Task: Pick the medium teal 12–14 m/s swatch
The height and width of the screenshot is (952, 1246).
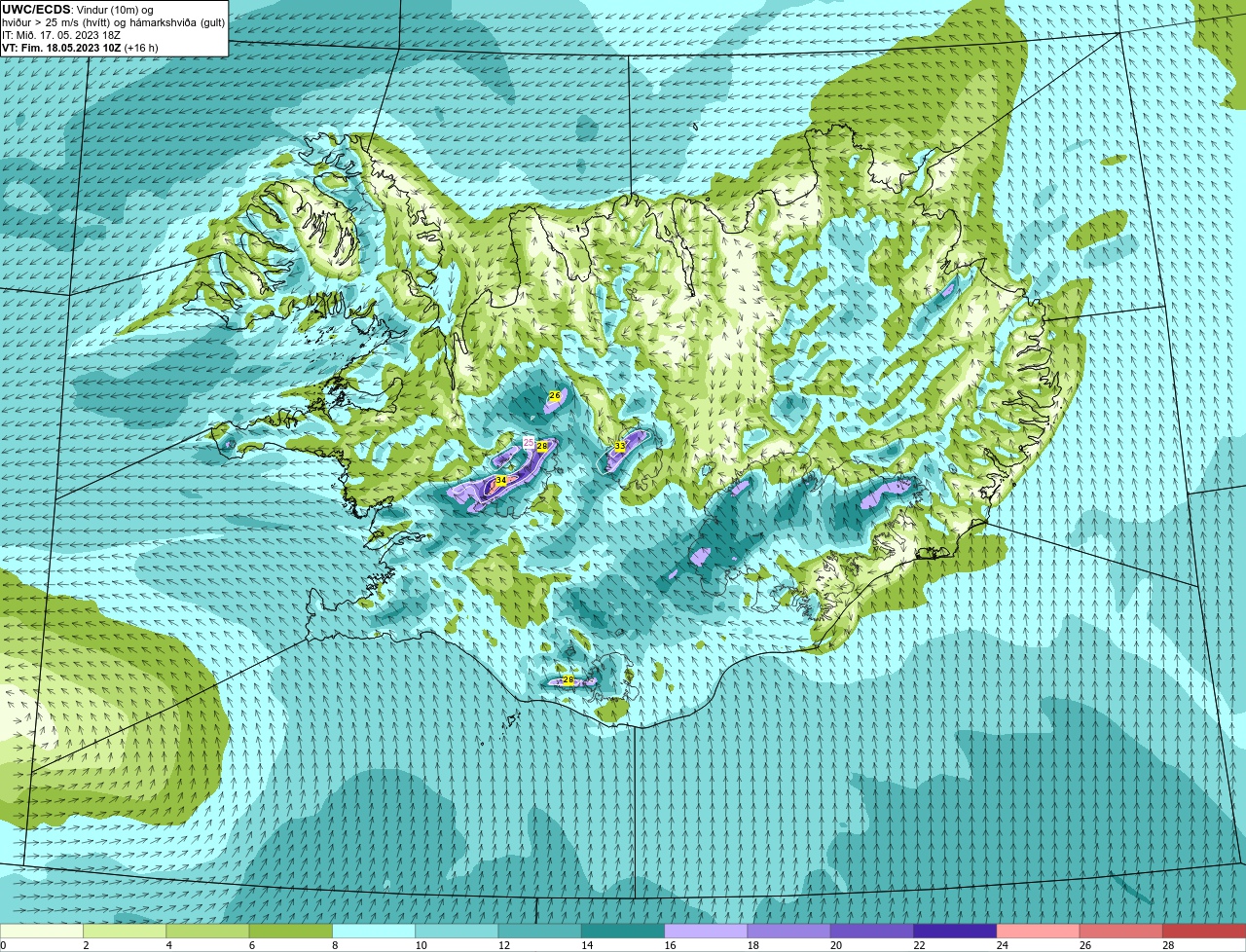Action: pos(540,931)
